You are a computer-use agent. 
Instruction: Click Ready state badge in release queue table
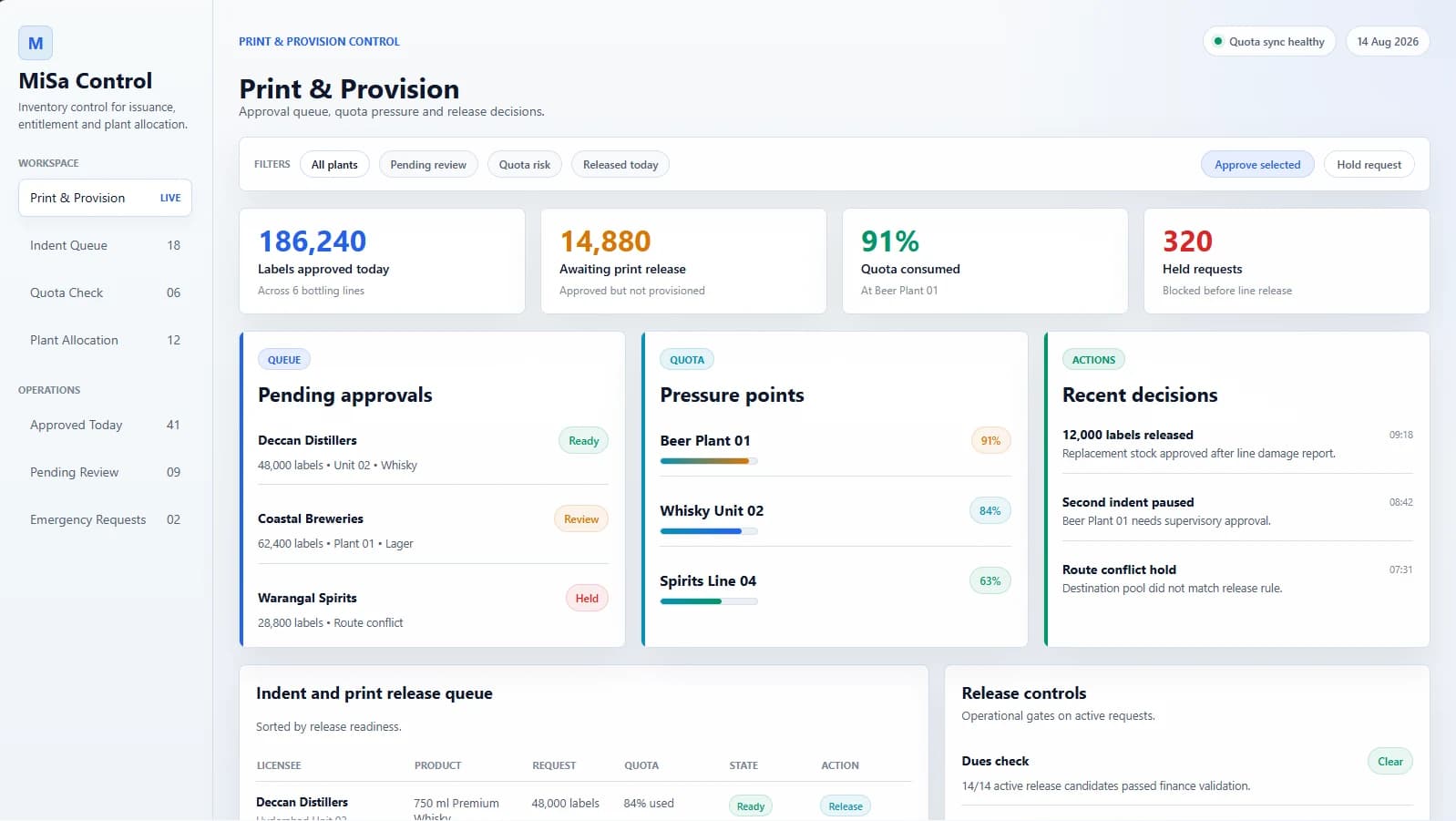[751, 806]
